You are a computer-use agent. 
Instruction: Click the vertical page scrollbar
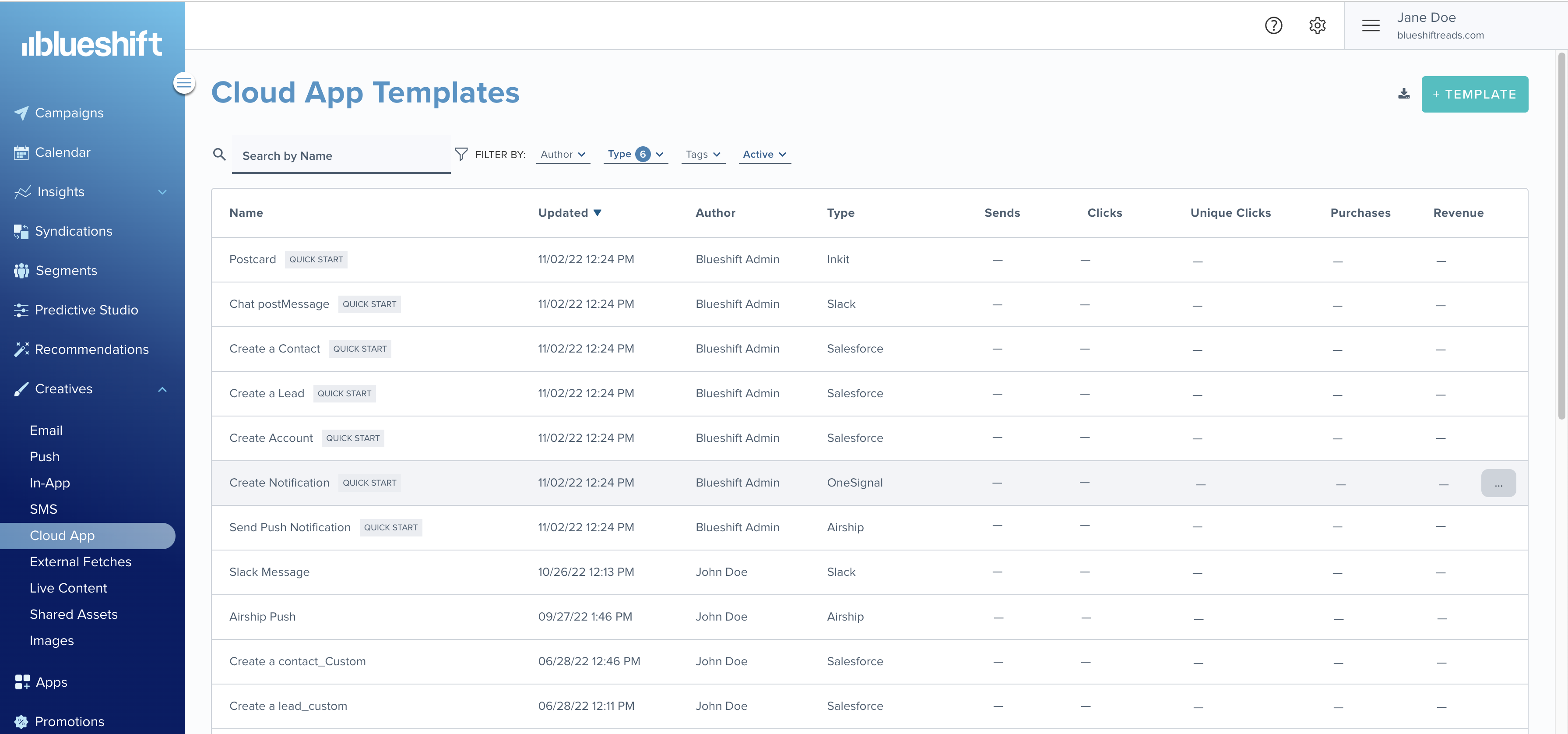(1561, 236)
